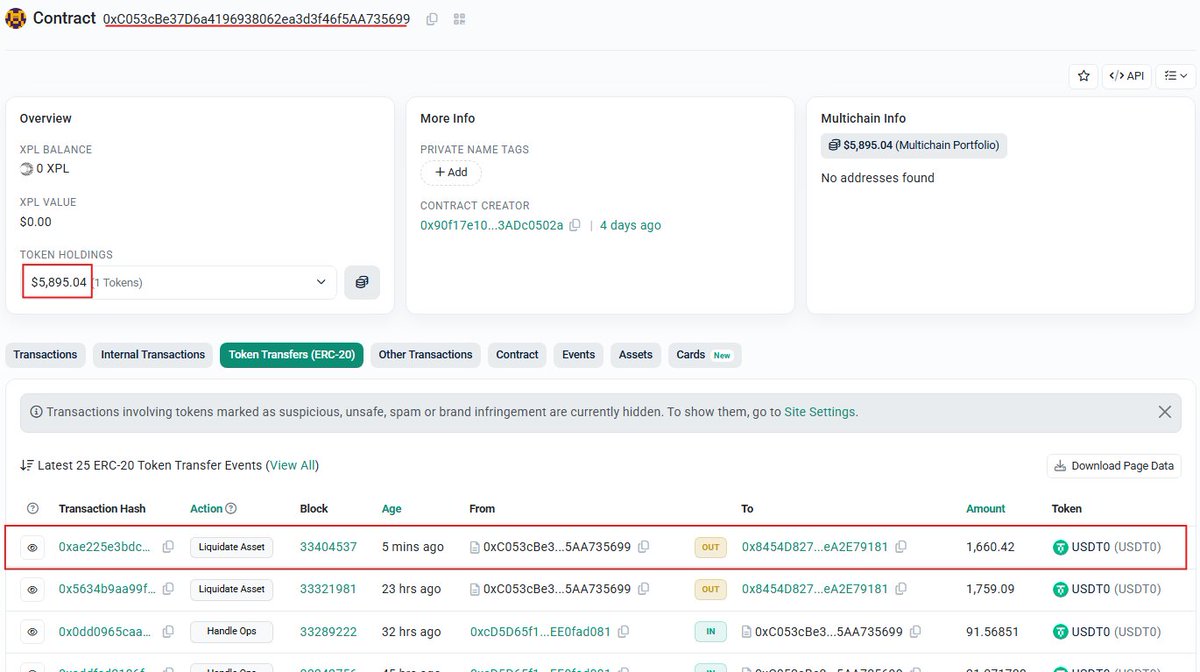Add a private name tag

pos(451,172)
